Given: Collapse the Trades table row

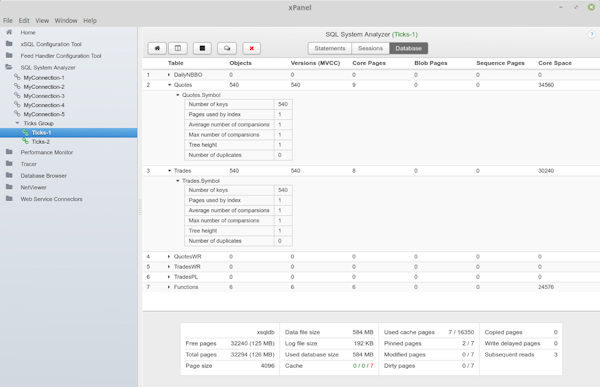Looking at the screenshot, I should 169,171.
